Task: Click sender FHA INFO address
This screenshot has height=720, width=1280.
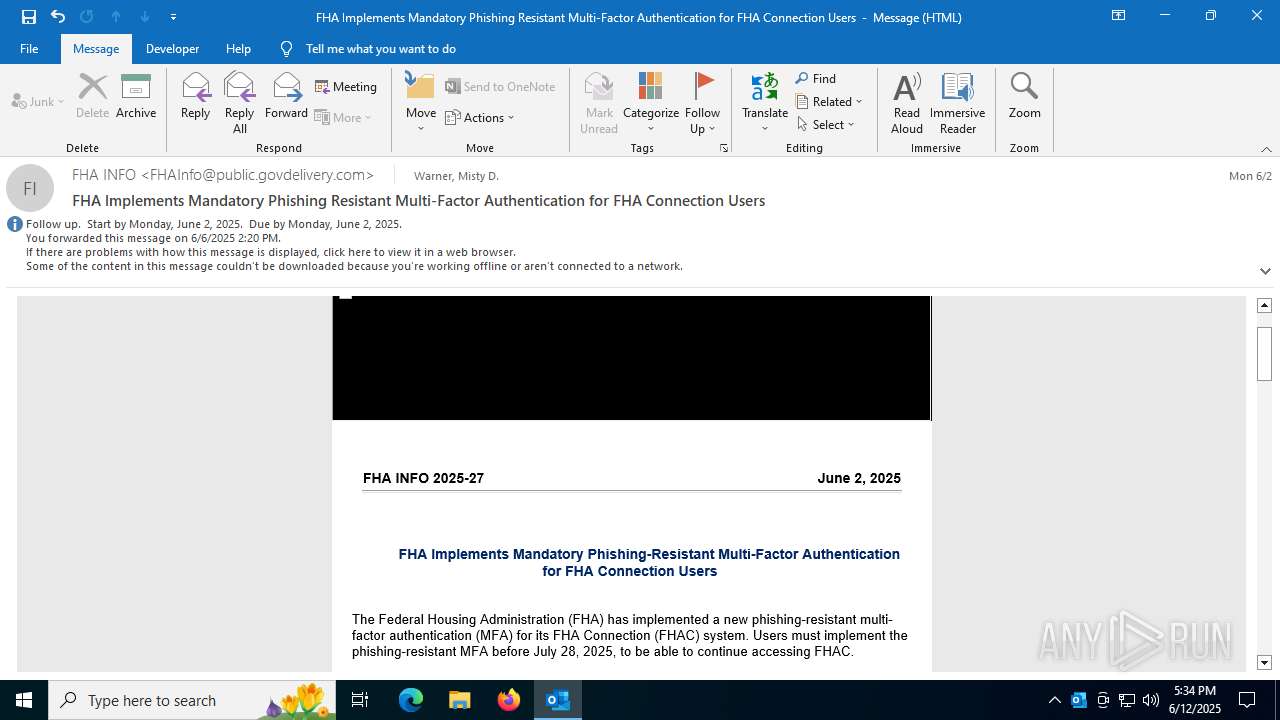Action: (223, 175)
